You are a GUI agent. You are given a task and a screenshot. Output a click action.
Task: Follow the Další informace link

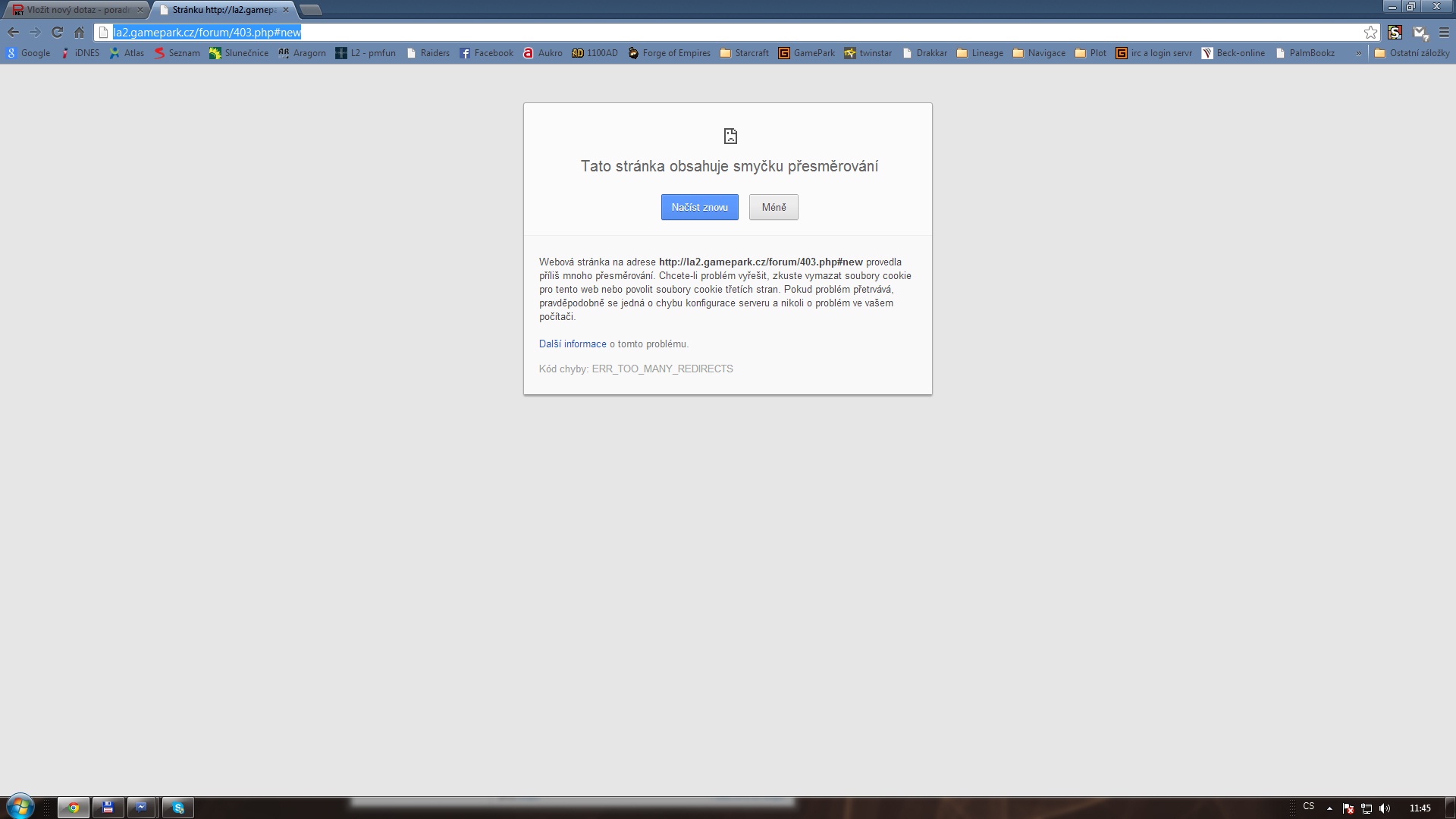click(x=573, y=344)
